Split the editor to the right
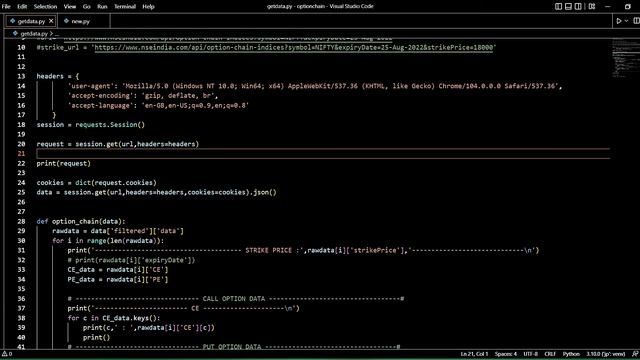The image size is (640, 360). coord(636,21)
